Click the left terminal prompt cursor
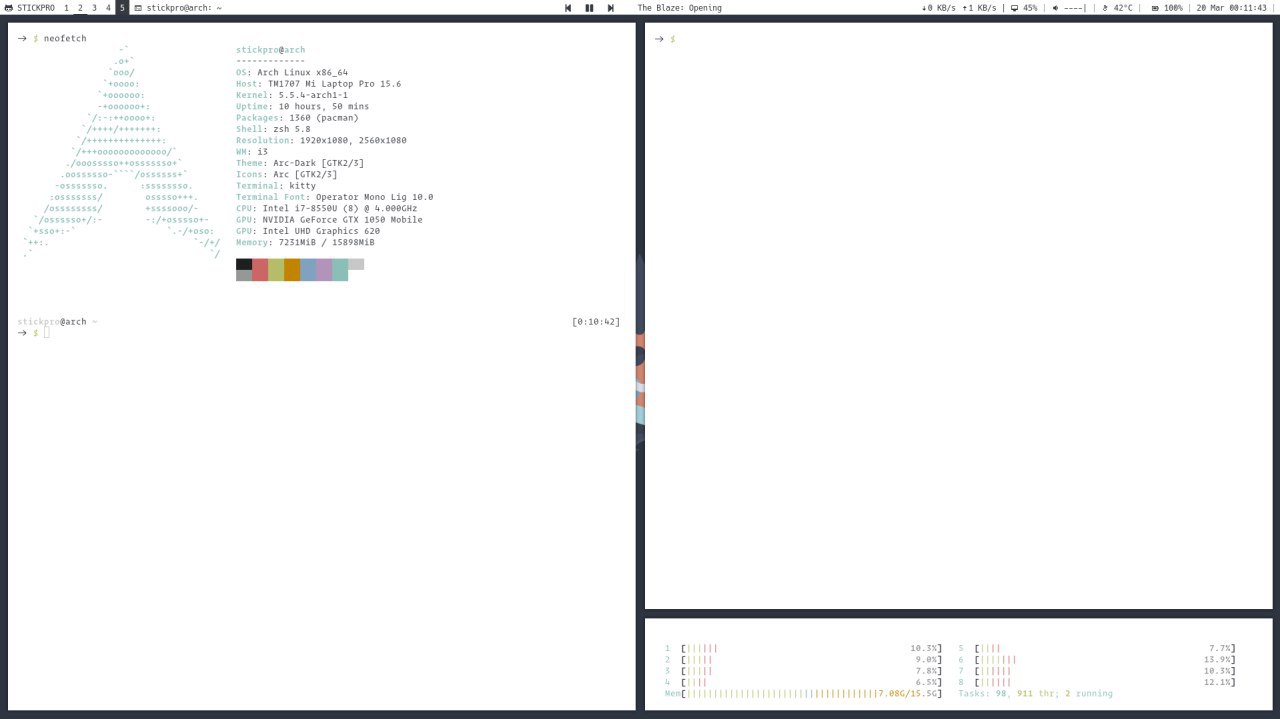 (x=46, y=332)
